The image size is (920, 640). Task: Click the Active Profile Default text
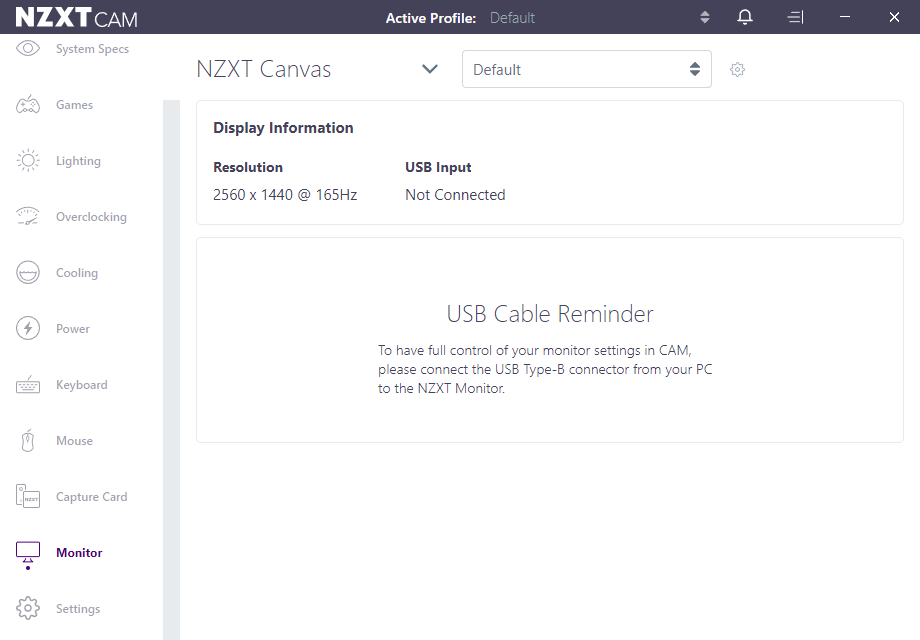(512, 18)
